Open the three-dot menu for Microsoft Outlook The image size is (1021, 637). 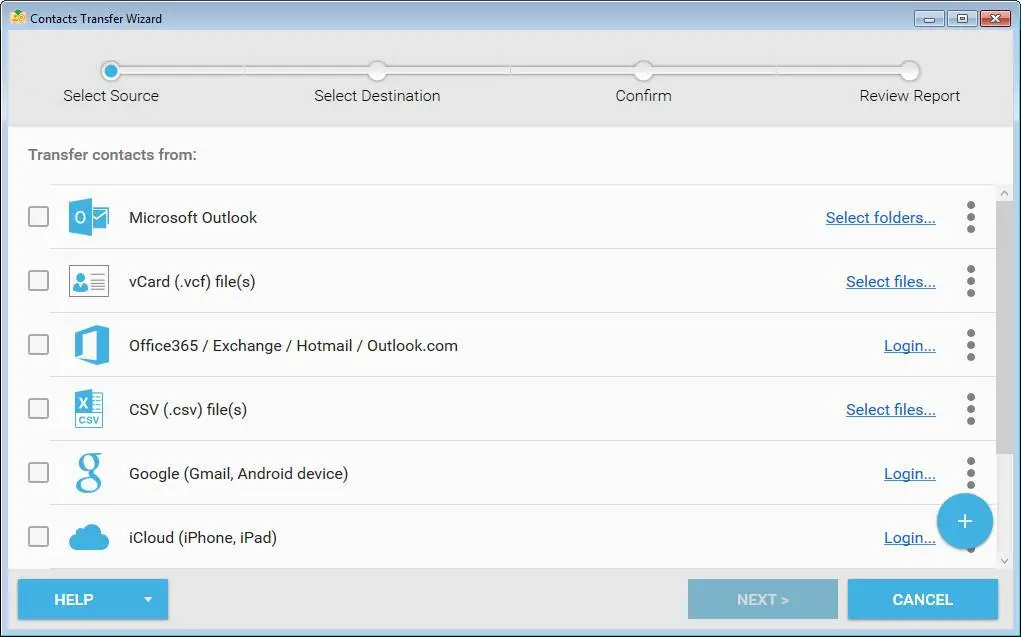[971, 217]
